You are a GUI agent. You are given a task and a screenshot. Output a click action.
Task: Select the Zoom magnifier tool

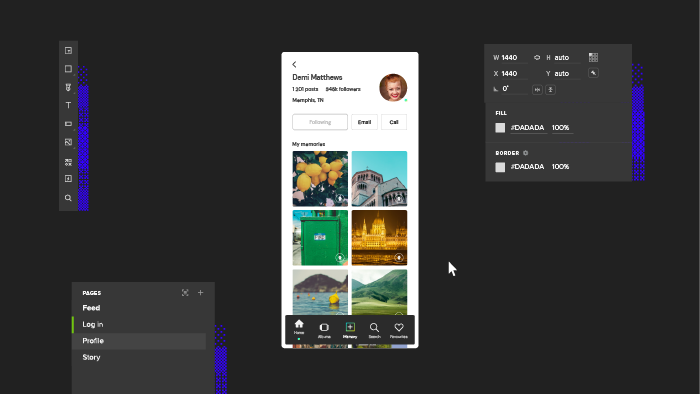click(68, 198)
